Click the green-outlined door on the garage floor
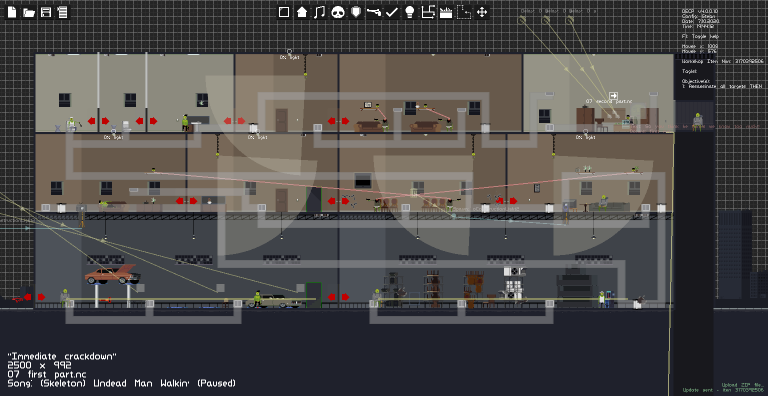The width and height of the screenshot is (768, 396). pyautogui.click(x=313, y=295)
